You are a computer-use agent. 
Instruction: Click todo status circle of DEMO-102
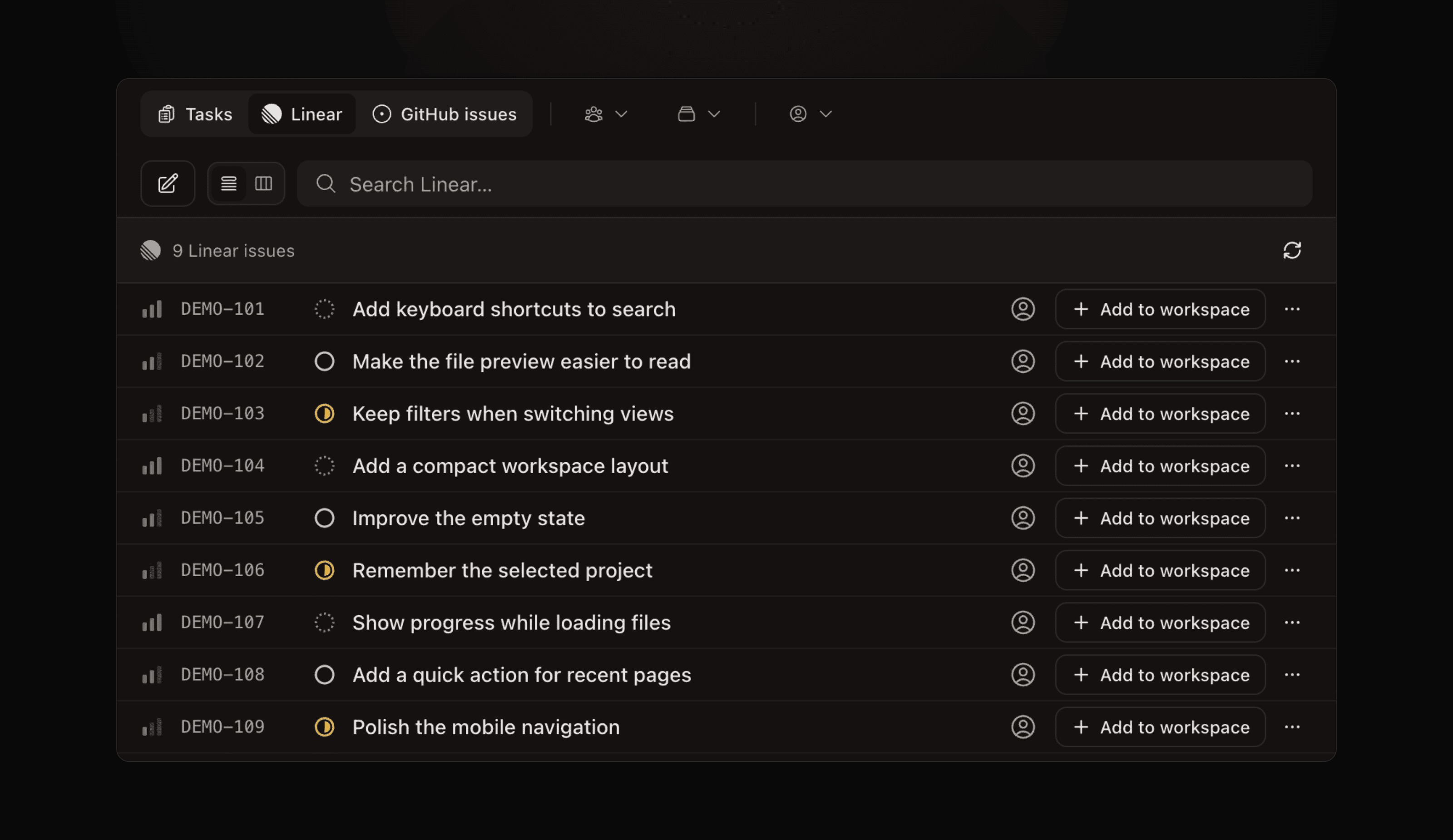(x=324, y=361)
